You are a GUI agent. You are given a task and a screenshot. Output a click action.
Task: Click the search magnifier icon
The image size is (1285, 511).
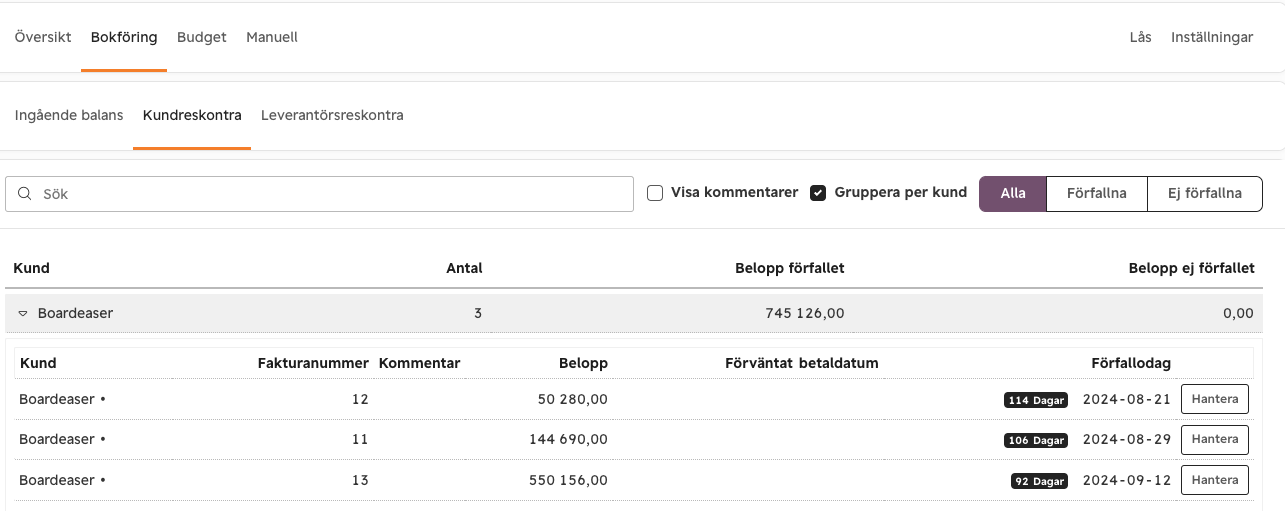click(x=25, y=194)
